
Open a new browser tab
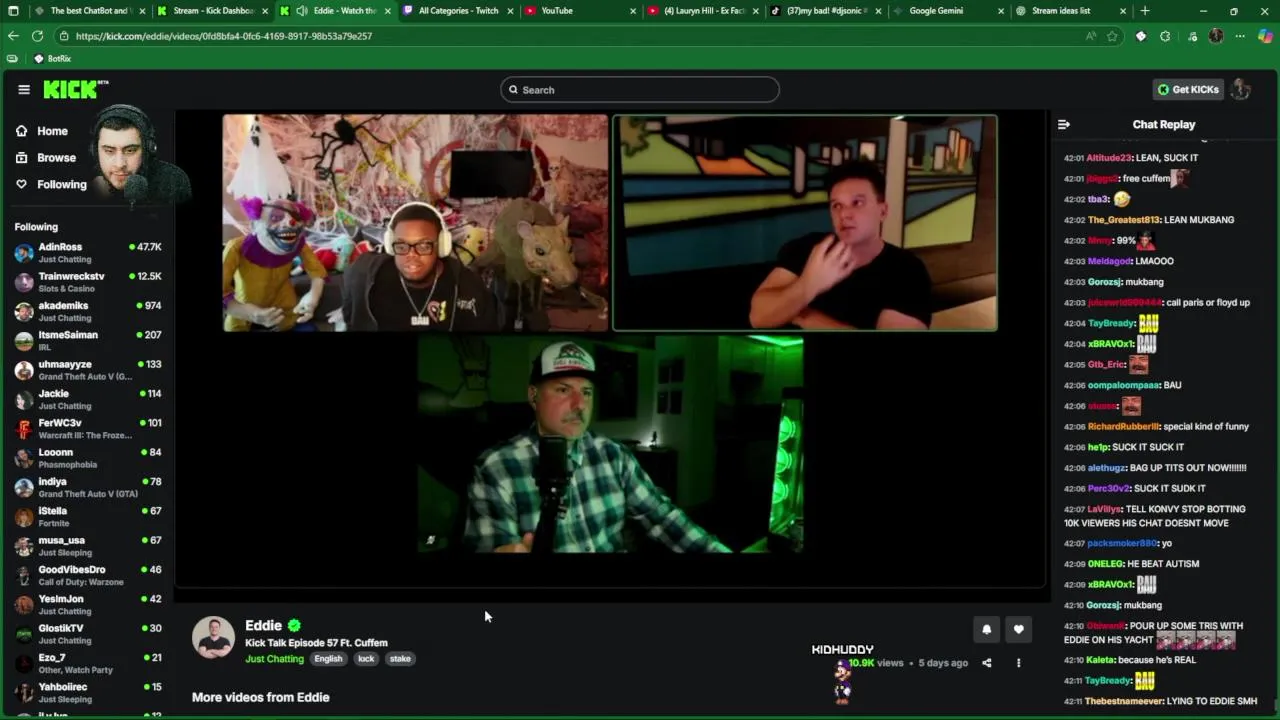[1145, 11]
